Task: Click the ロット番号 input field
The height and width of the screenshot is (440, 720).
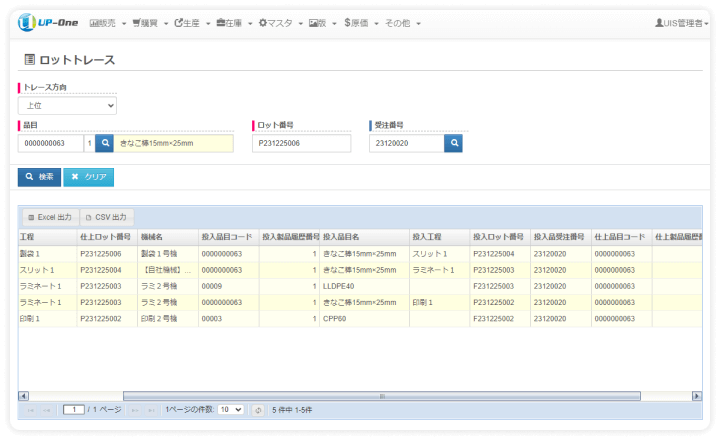Action: (x=301, y=143)
